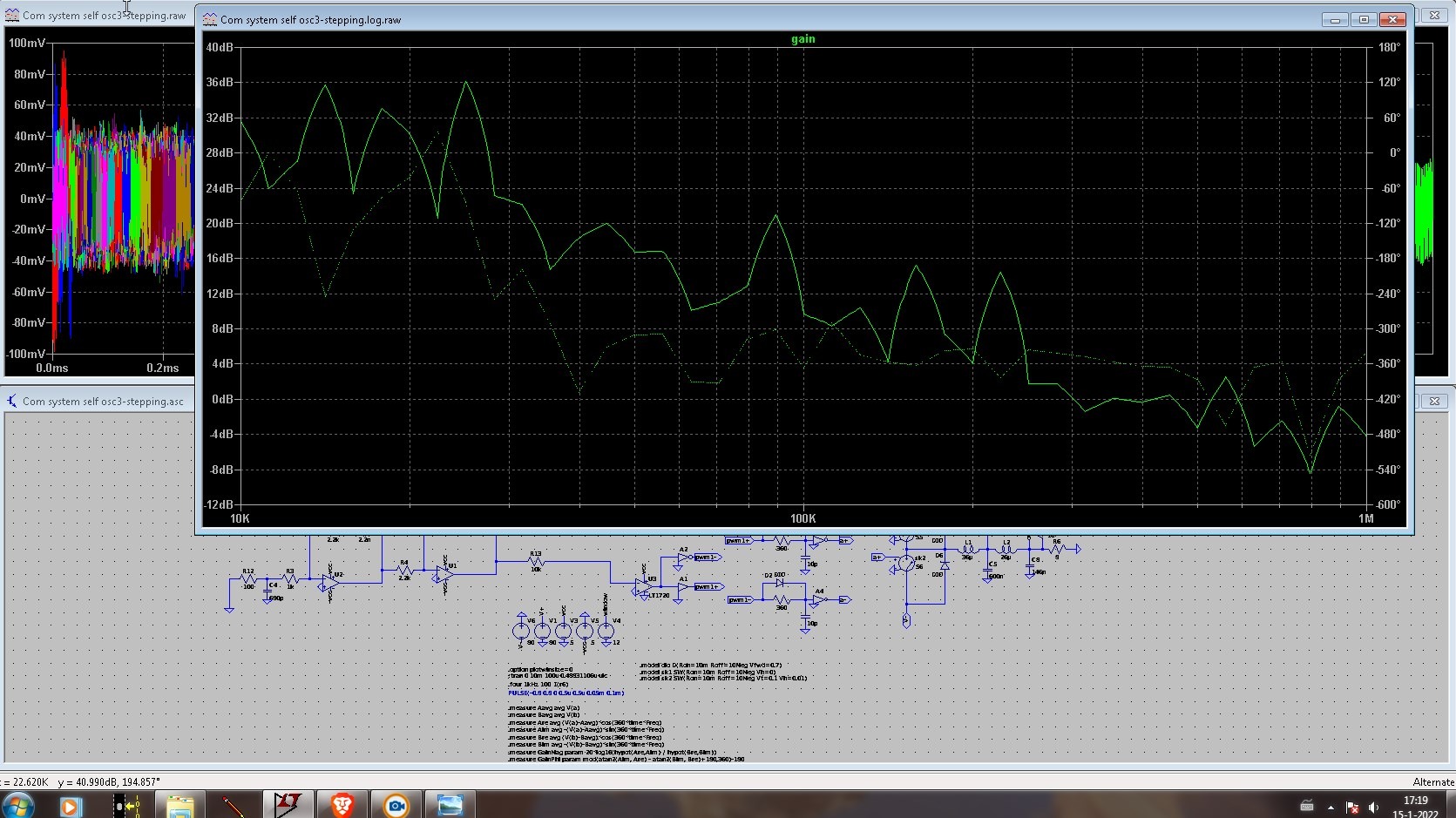Select voltage source V4
The image size is (1456, 818).
pyautogui.click(x=606, y=630)
